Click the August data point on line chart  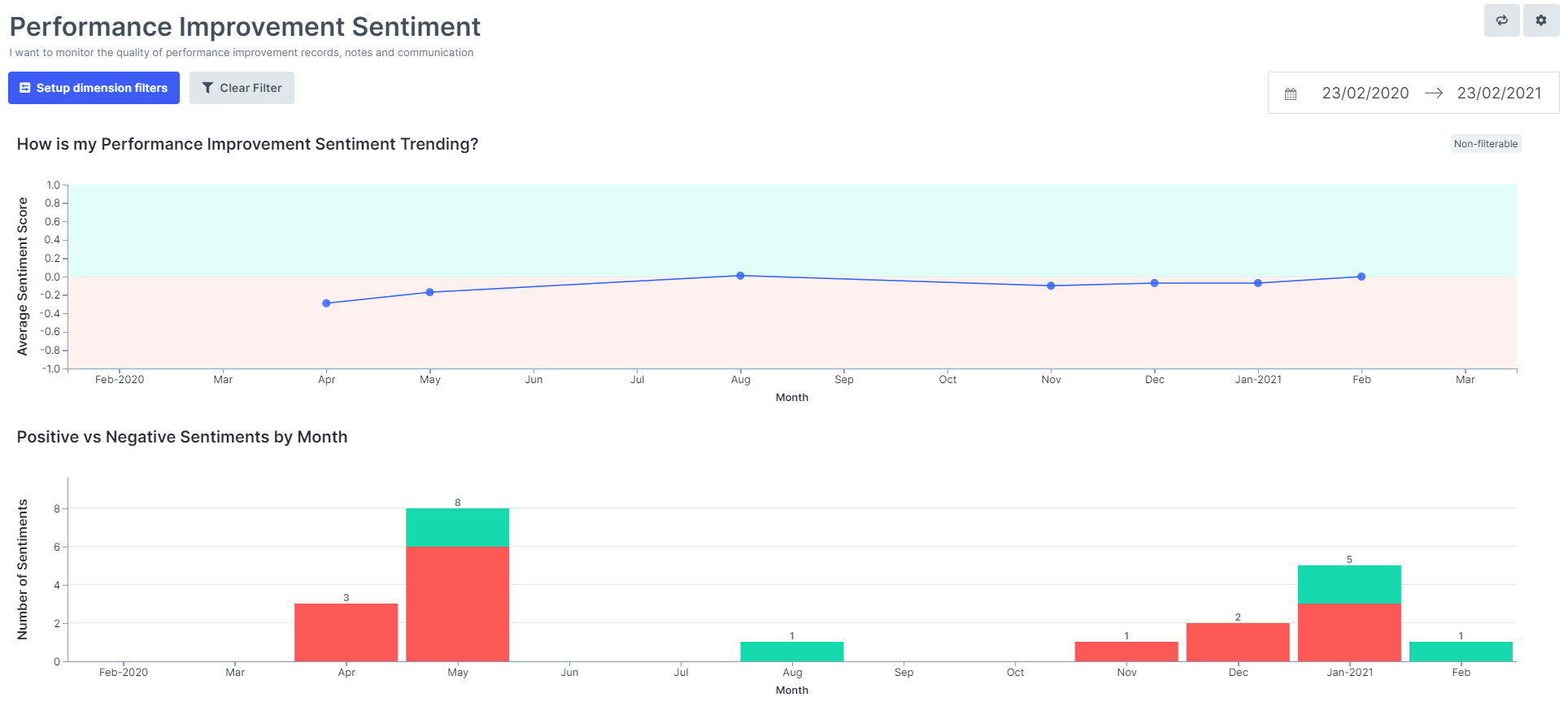pyautogui.click(x=740, y=276)
